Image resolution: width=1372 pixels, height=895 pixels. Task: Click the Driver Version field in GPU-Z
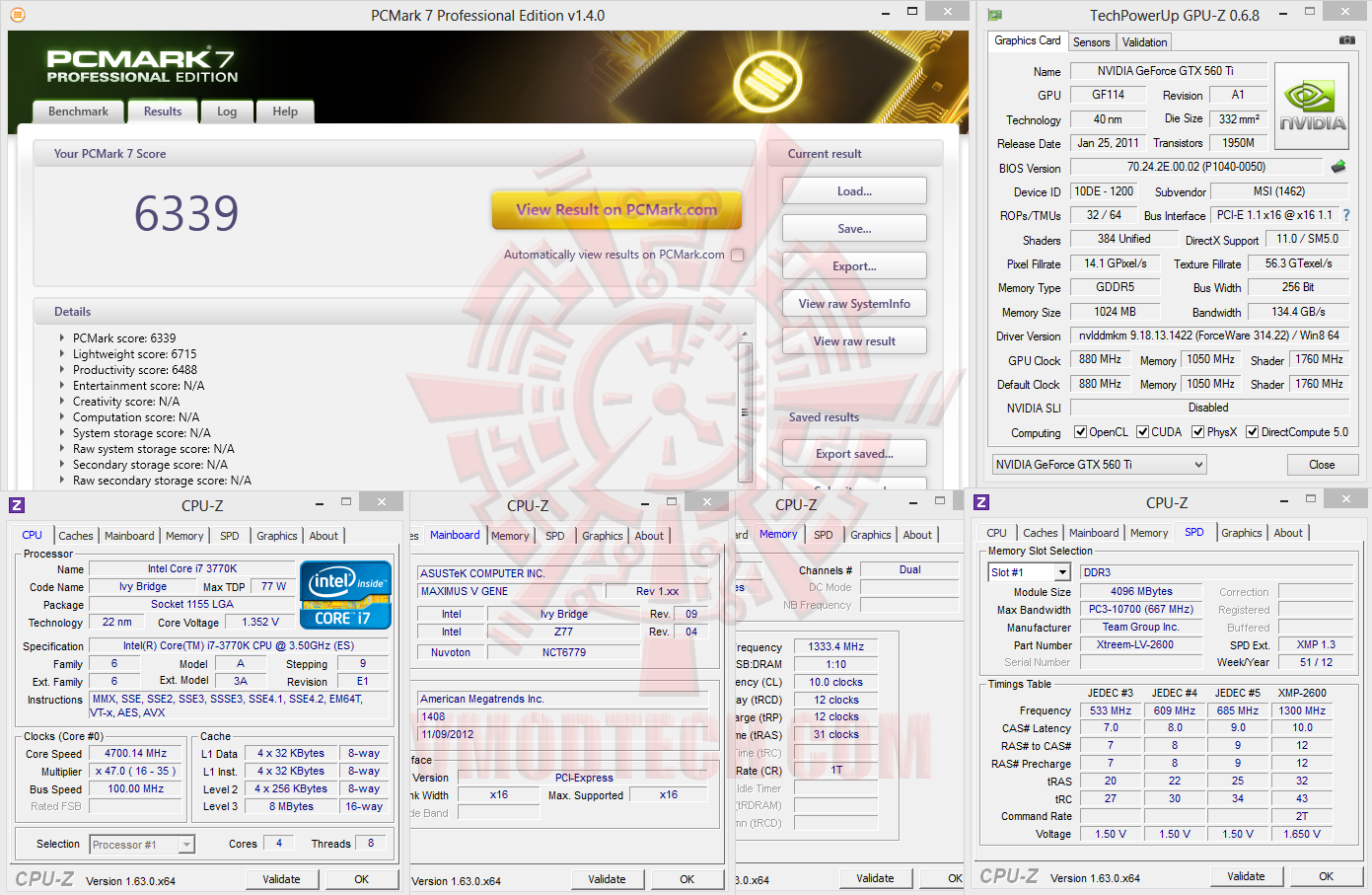tap(1208, 336)
